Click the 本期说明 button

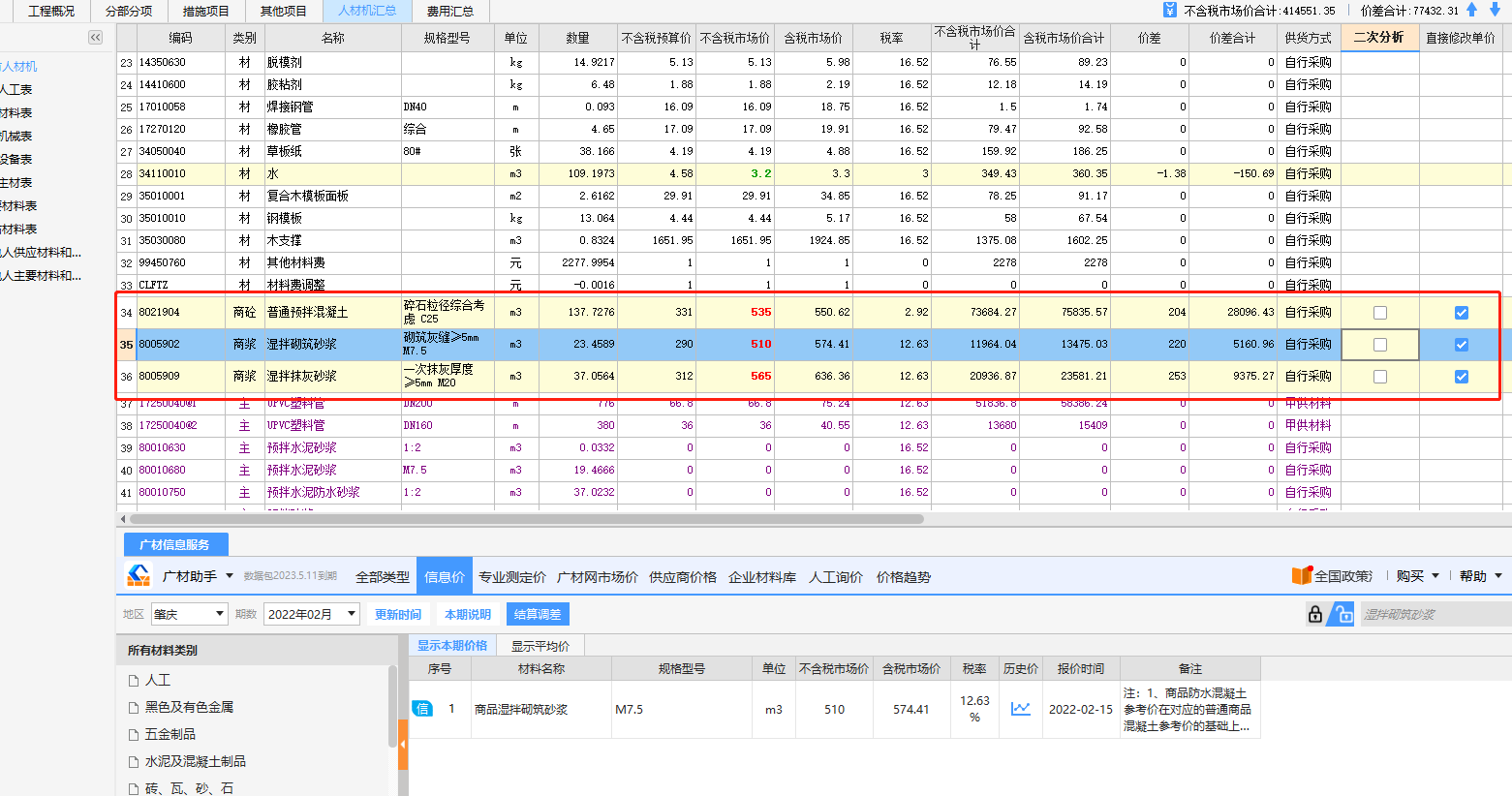[x=468, y=614]
